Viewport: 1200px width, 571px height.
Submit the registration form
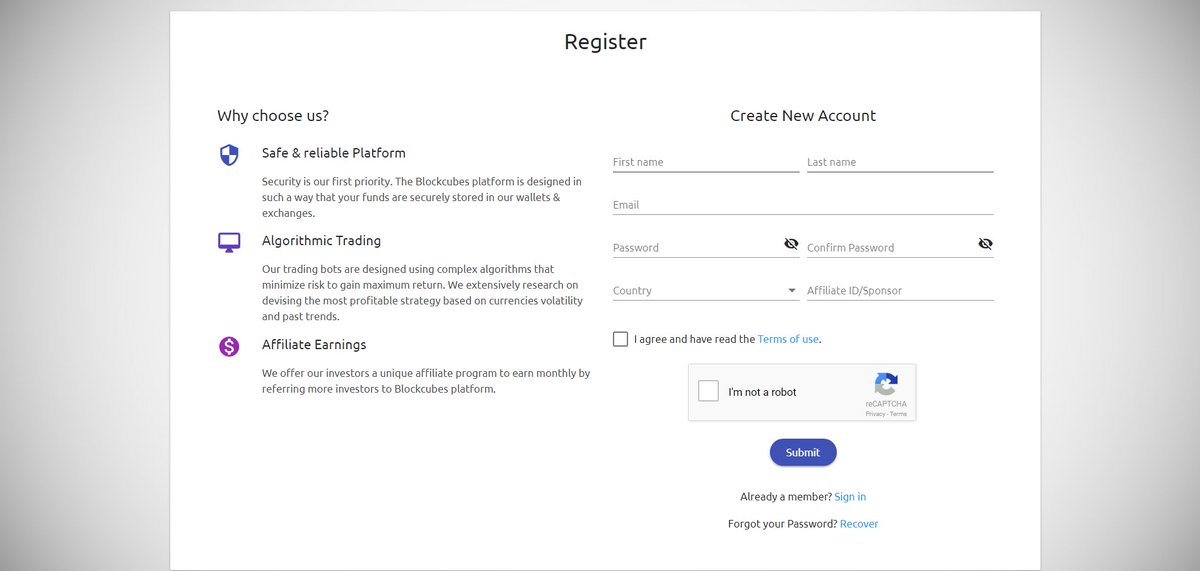[x=803, y=452]
